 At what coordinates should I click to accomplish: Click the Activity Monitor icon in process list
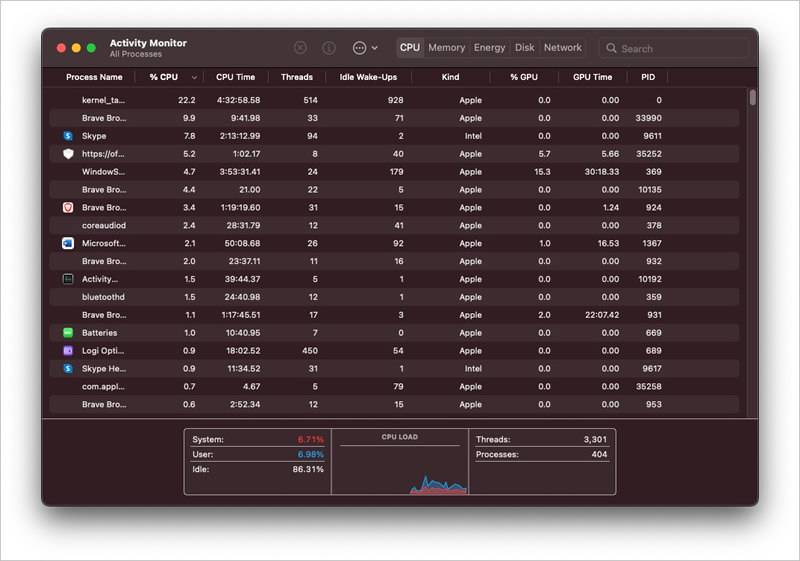[68, 279]
